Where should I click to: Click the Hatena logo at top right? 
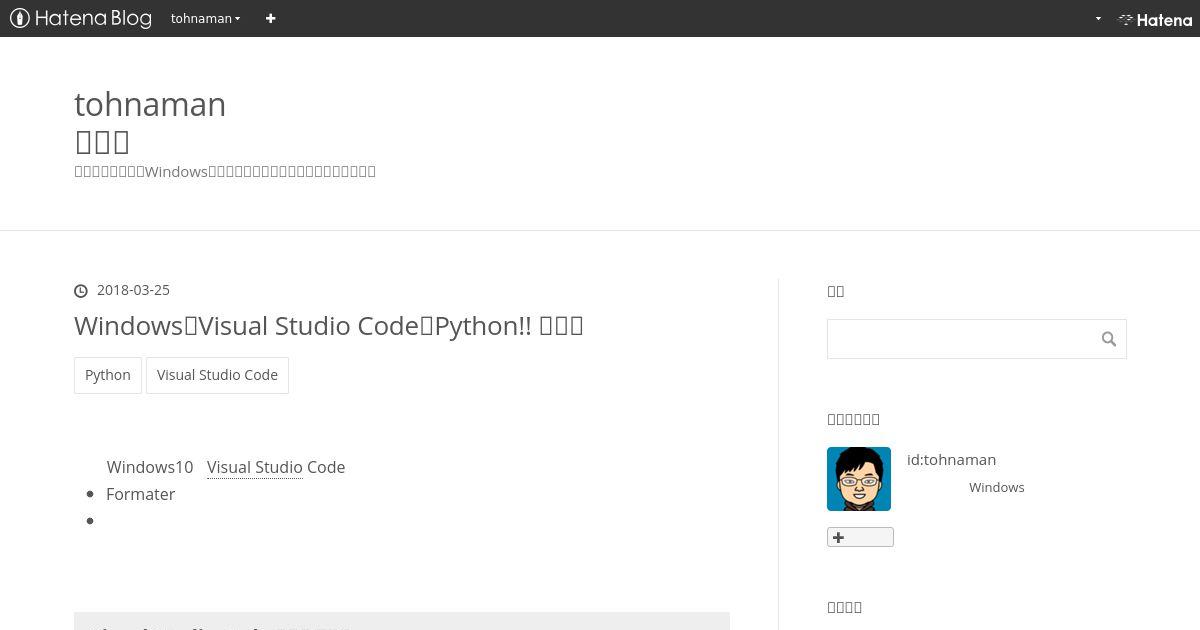tap(1155, 19)
